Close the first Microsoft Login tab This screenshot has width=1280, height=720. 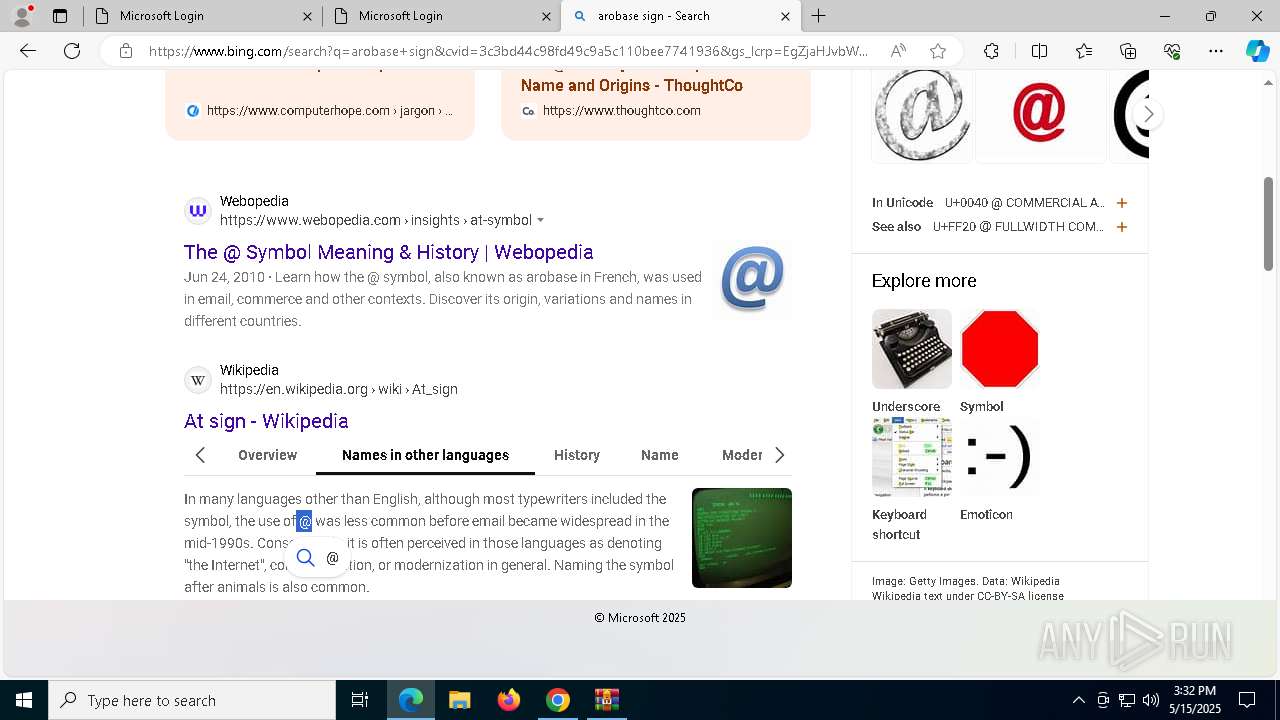[307, 16]
